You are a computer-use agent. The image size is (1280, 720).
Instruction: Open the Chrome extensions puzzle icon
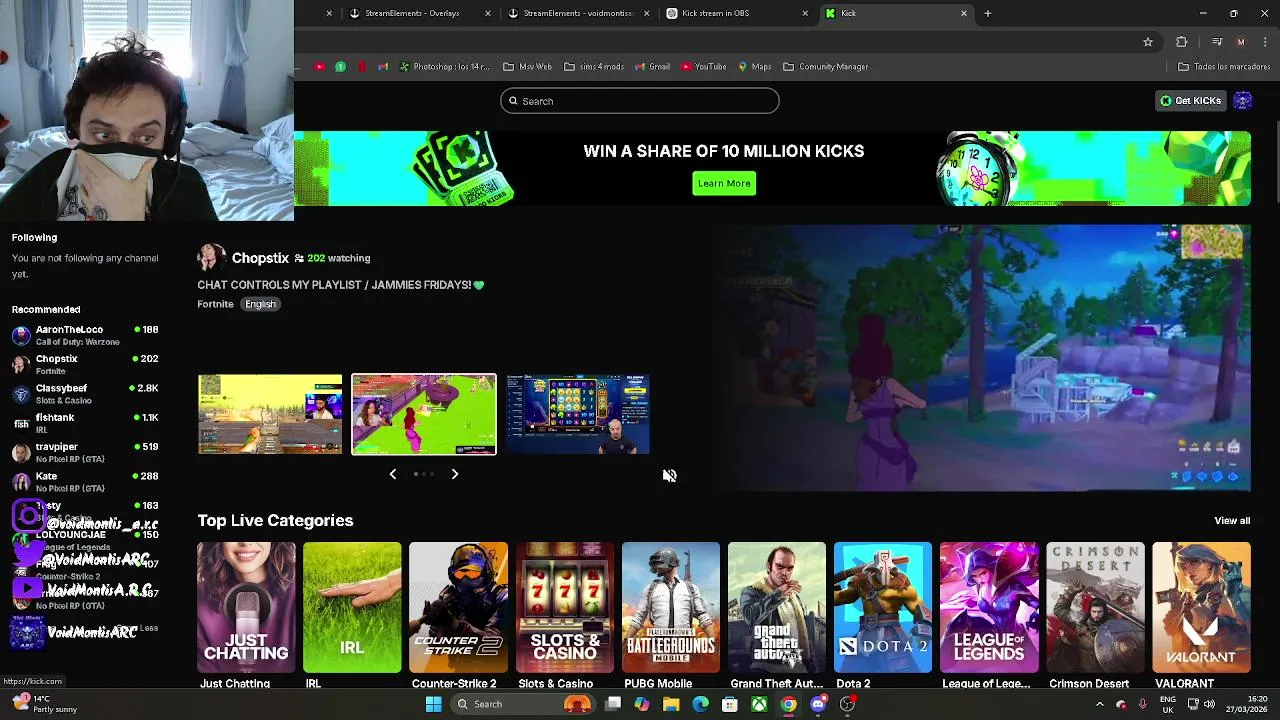pyautogui.click(x=1182, y=42)
